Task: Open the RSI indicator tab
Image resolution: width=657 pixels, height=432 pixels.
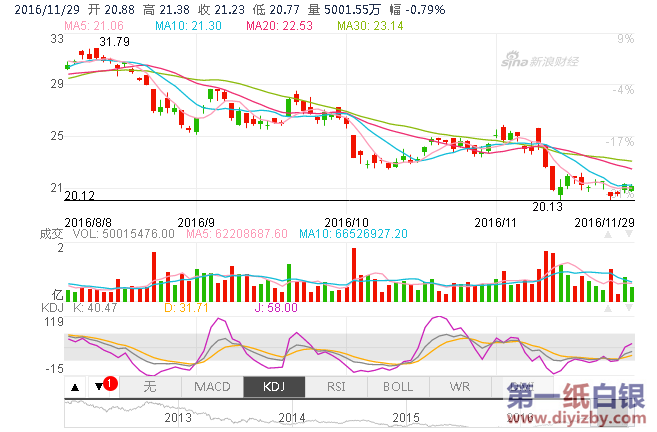Action: pos(336,386)
